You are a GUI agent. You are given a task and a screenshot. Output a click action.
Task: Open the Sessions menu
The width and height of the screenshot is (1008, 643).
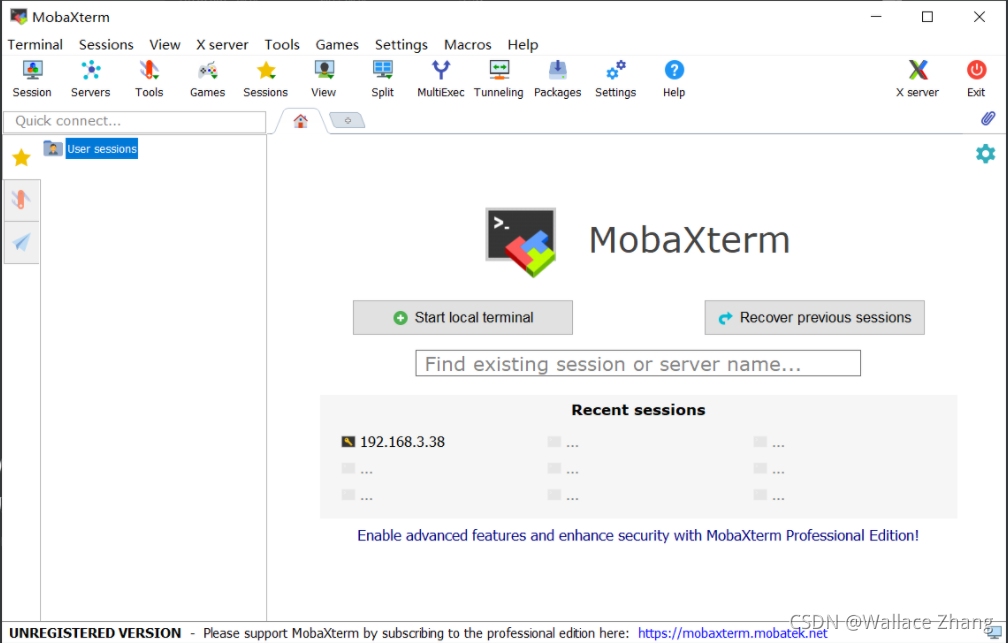point(106,44)
